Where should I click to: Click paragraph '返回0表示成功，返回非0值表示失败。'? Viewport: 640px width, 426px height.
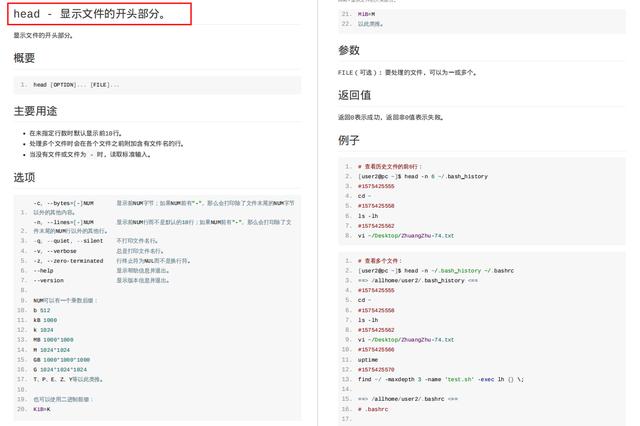click(391, 117)
